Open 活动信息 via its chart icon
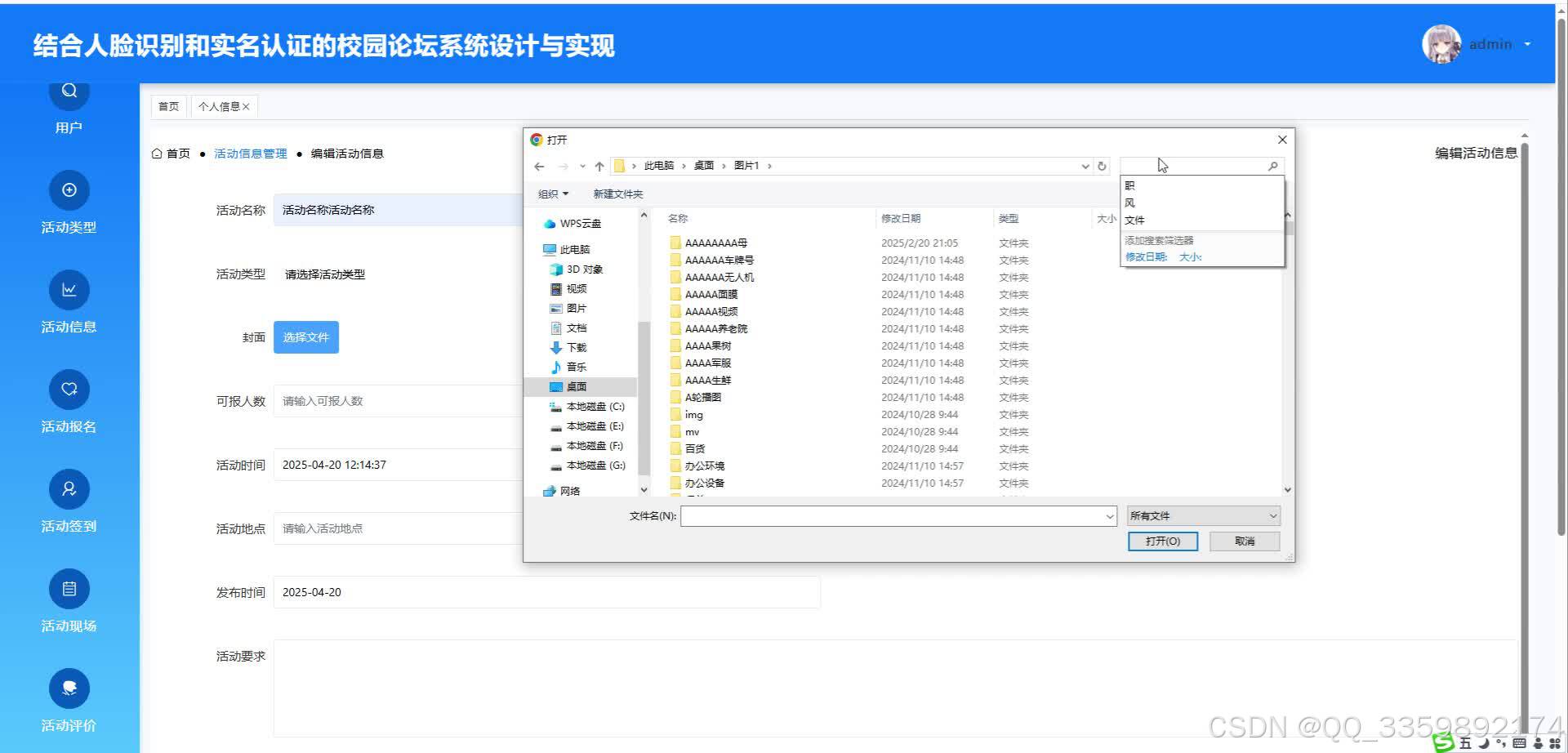This screenshot has height=753, width=1568. pyautogui.click(x=69, y=289)
